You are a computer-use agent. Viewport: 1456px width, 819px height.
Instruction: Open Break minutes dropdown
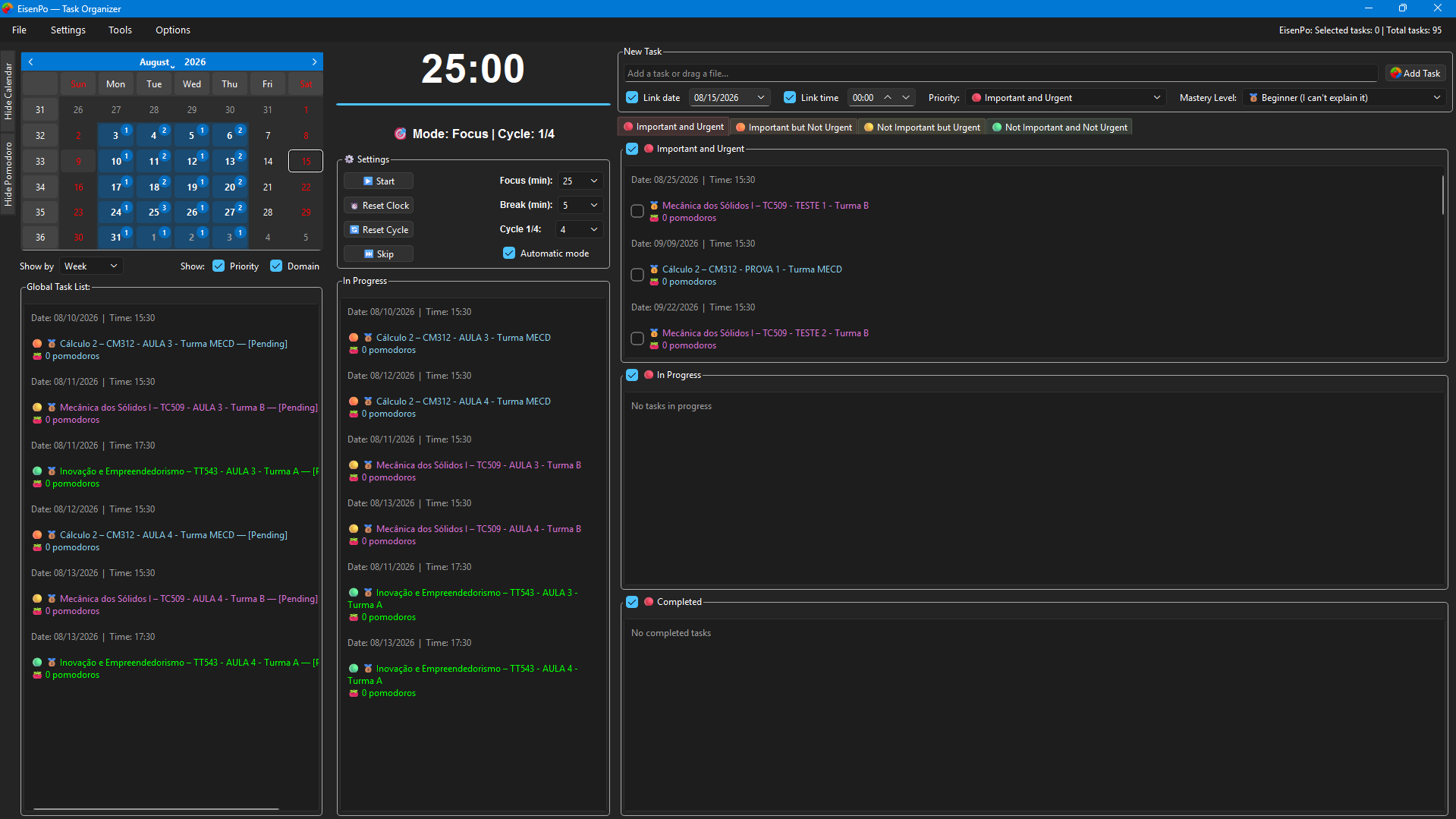pos(580,205)
